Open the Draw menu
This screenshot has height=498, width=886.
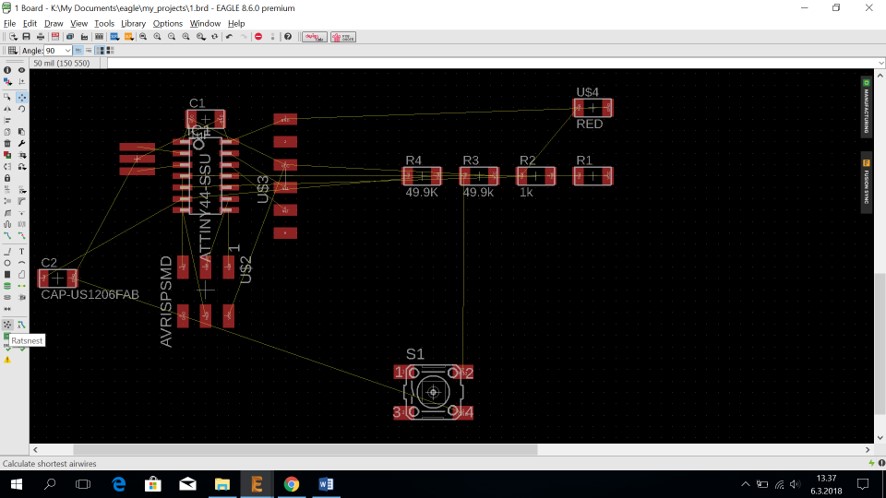[x=54, y=23]
